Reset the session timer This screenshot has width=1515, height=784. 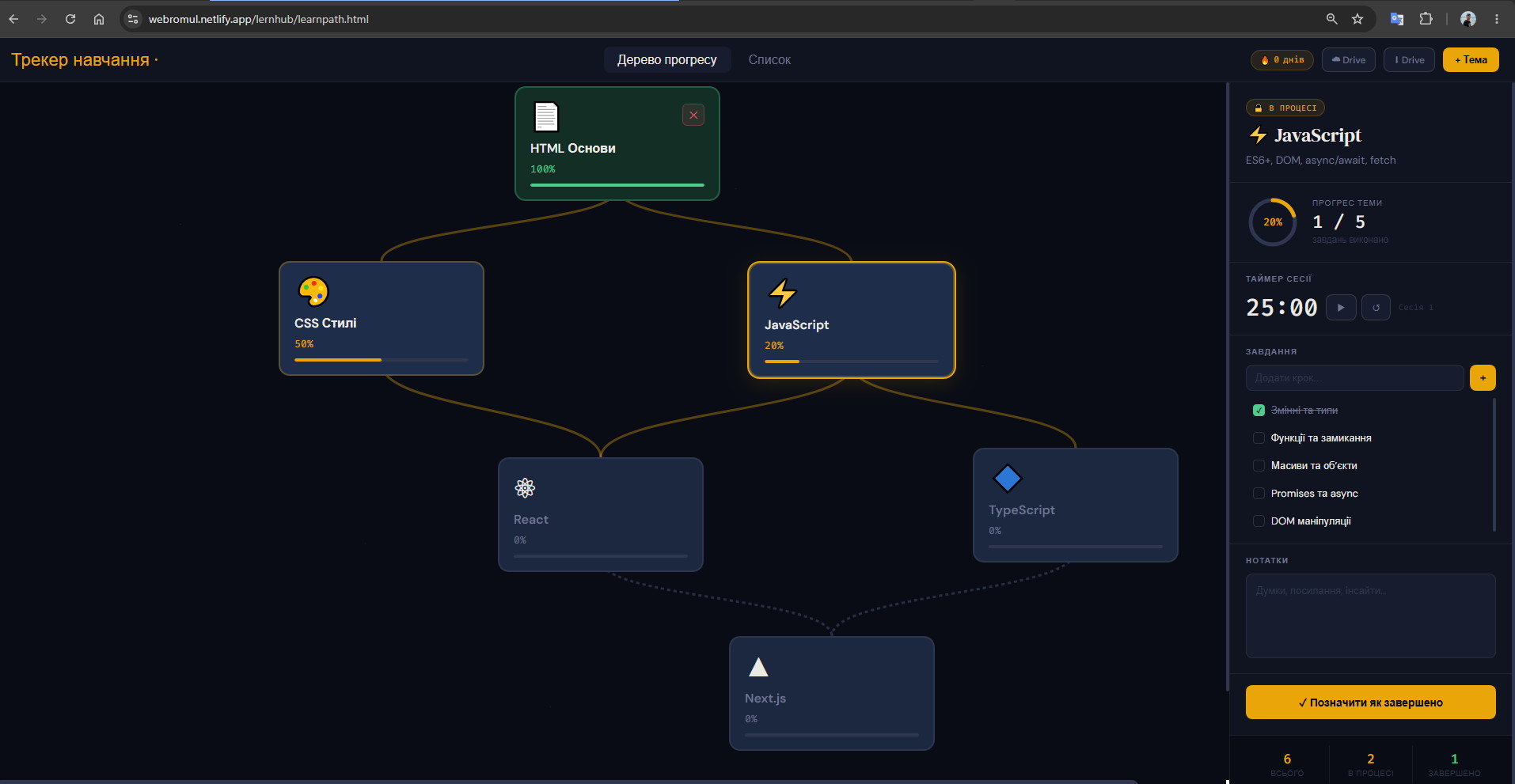click(x=1376, y=308)
